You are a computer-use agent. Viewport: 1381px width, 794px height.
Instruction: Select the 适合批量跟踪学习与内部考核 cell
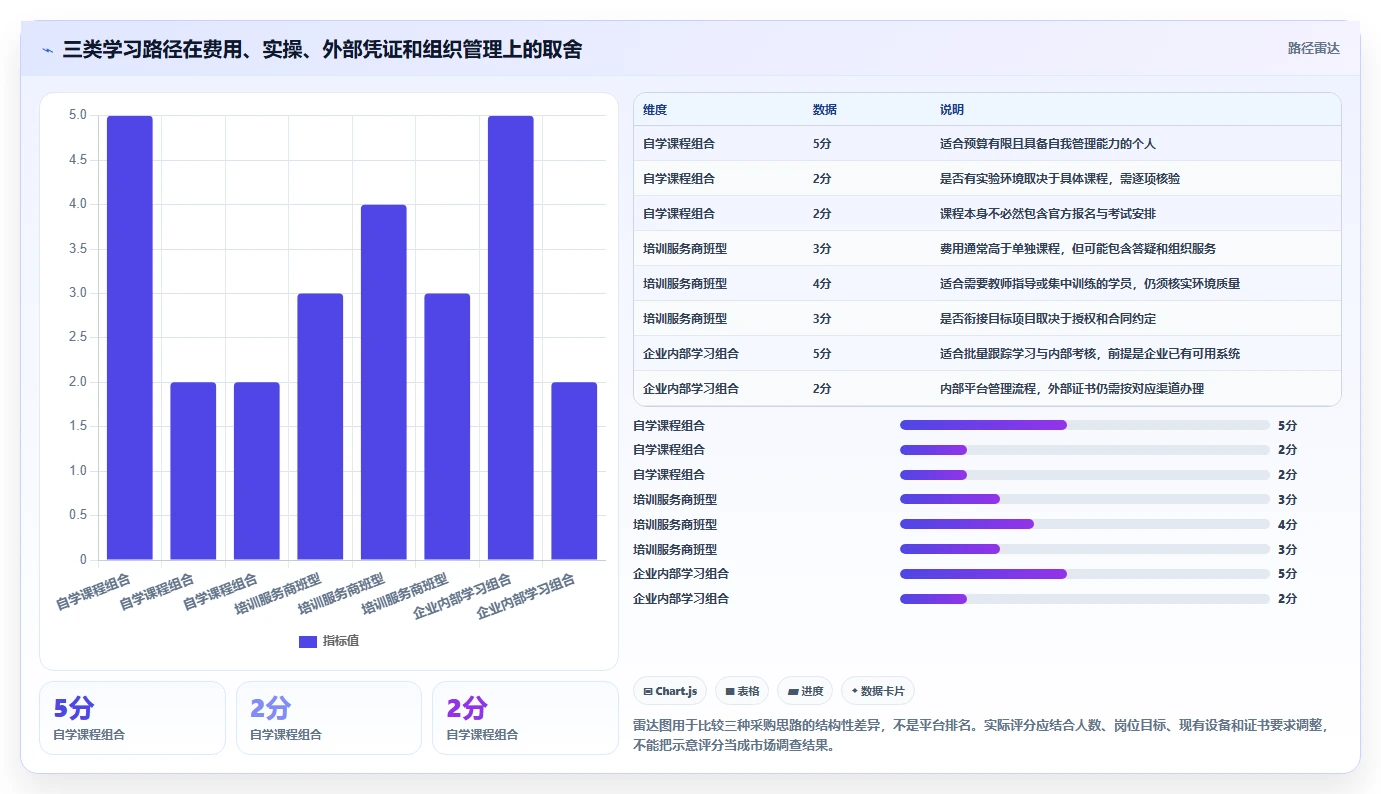pyautogui.click(x=1090, y=354)
